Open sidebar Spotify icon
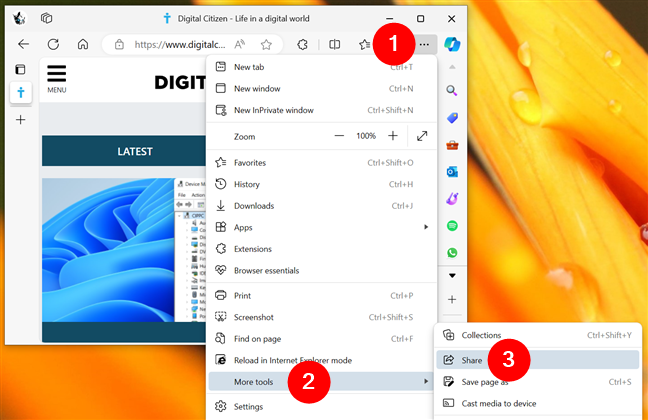The width and height of the screenshot is (648, 420). (452, 226)
